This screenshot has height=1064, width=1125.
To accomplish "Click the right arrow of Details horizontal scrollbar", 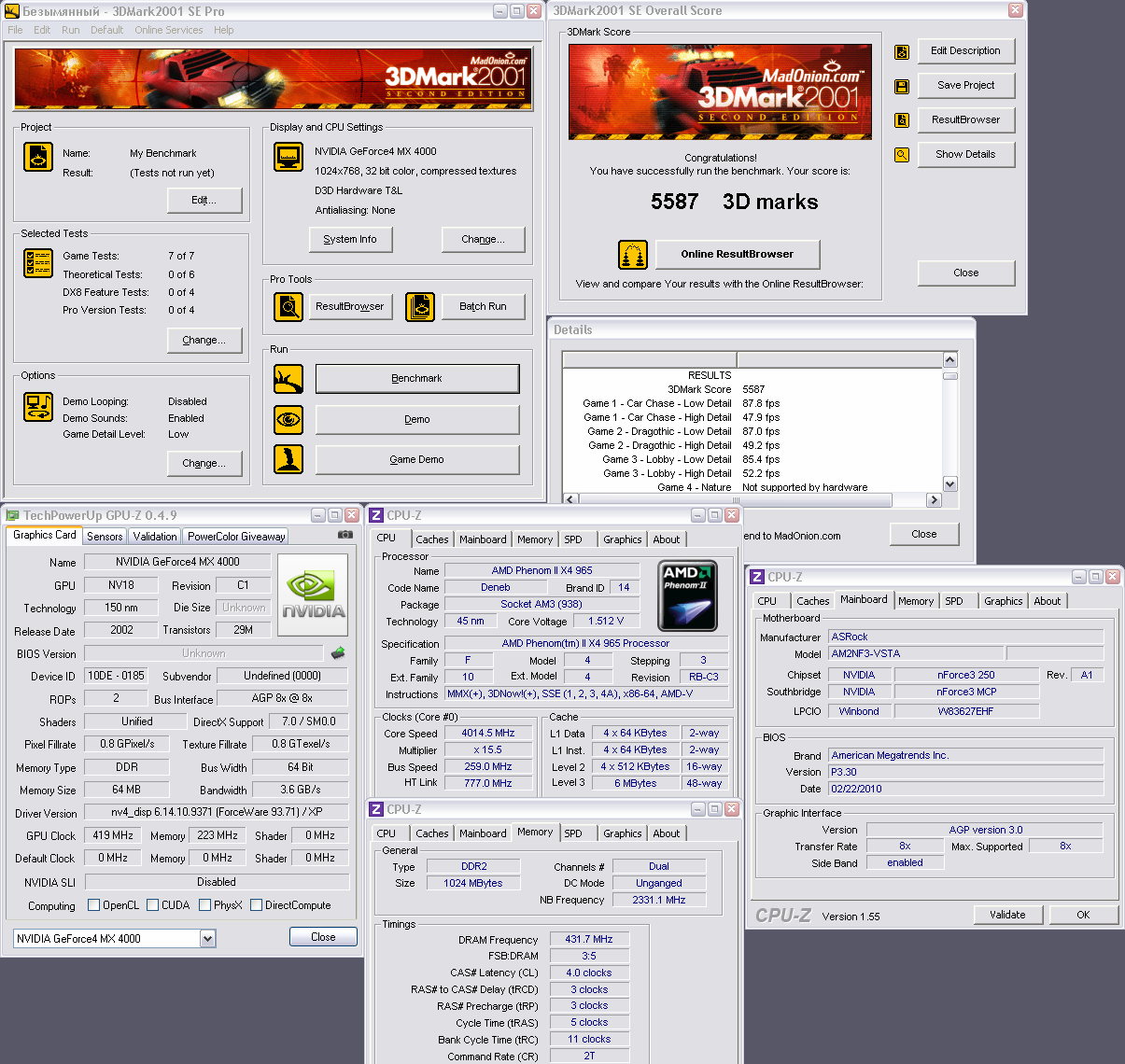I will tap(934, 500).
